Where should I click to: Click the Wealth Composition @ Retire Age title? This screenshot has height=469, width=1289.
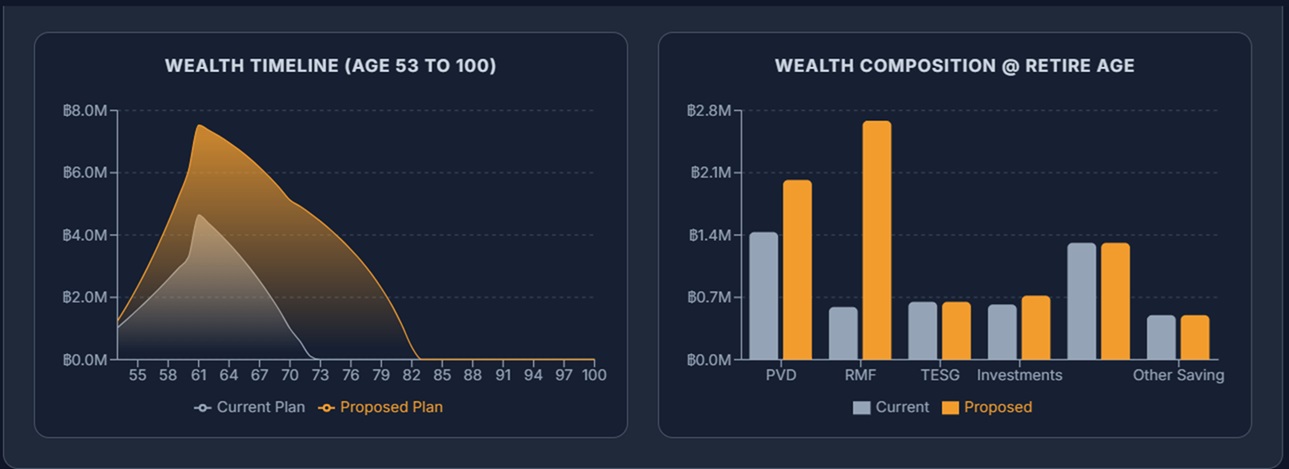click(x=954, y=66)
